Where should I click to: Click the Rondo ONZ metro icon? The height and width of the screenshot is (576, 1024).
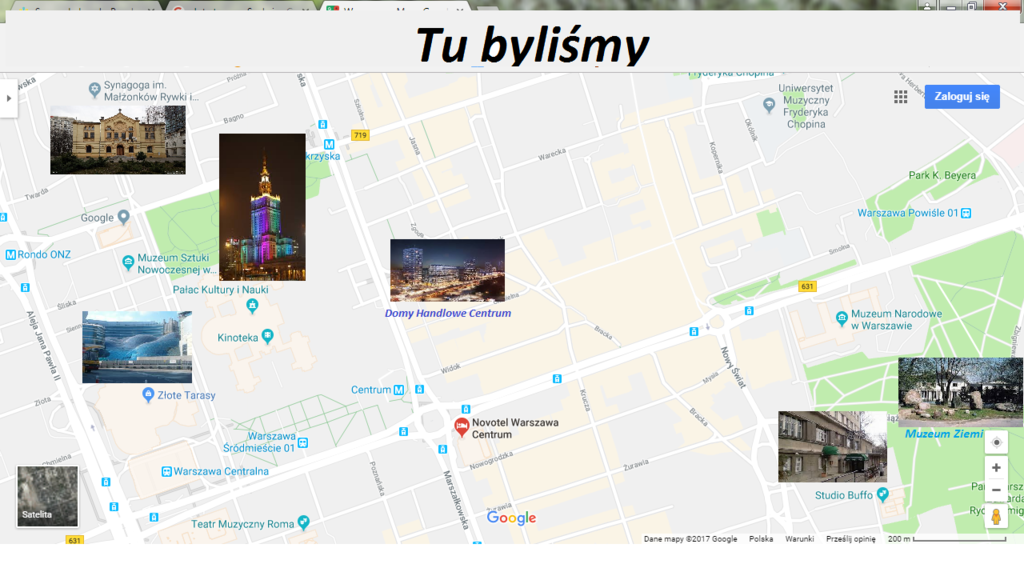click(10, 255)
